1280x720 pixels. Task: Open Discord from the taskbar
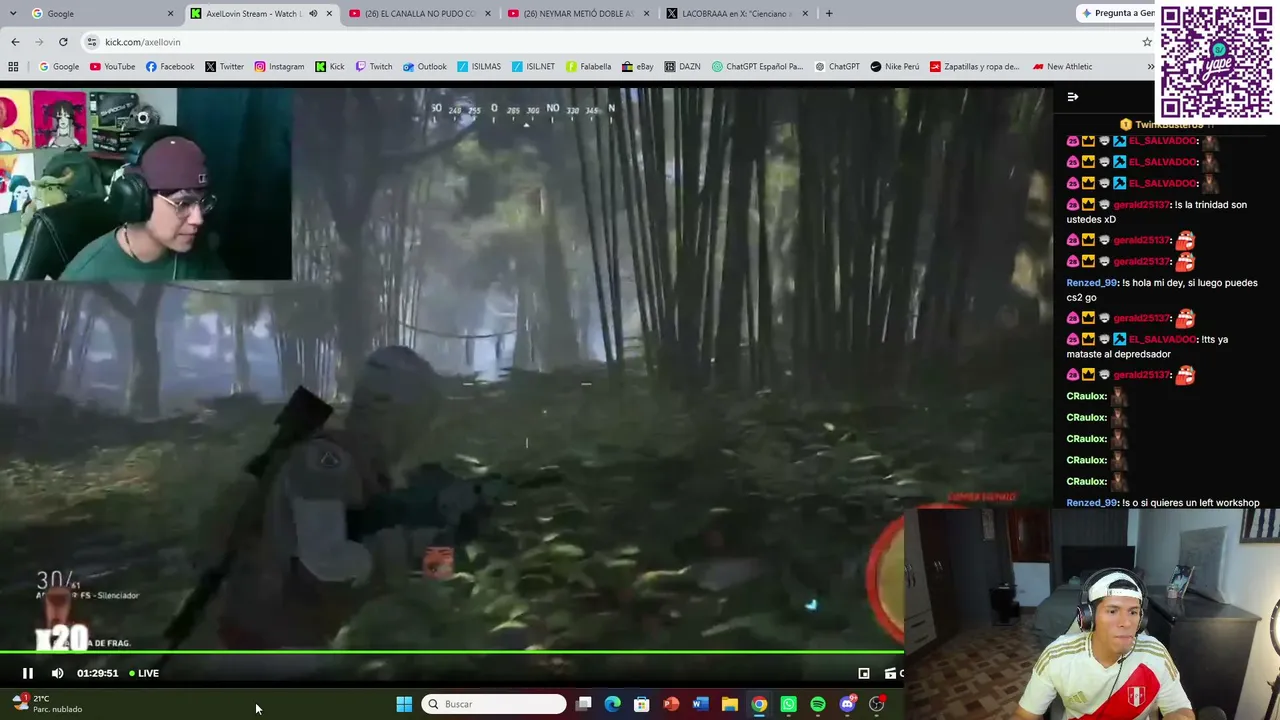[x=847, y=704]
